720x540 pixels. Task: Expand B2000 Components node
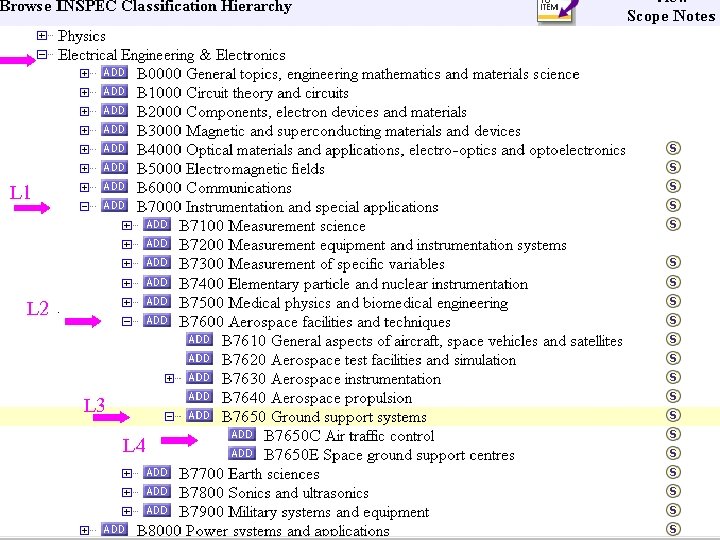(x=84, y=112)
